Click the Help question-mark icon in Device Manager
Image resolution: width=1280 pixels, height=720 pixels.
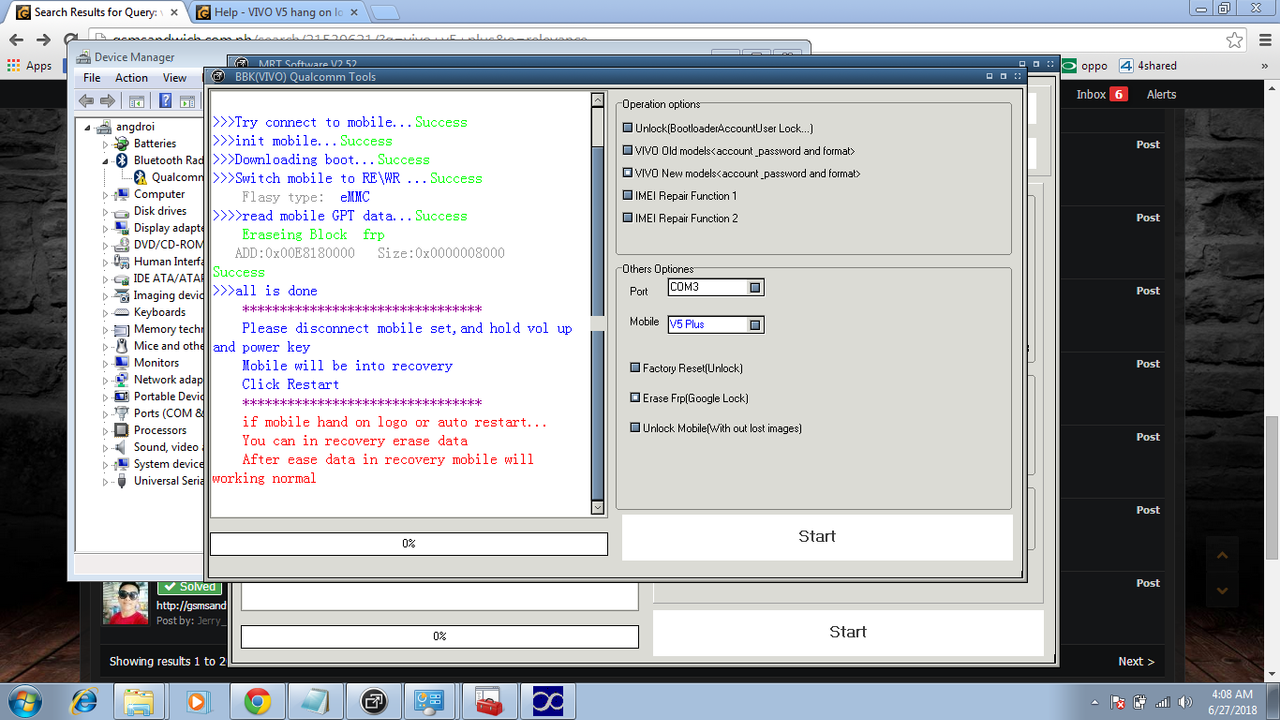[165, 101]
